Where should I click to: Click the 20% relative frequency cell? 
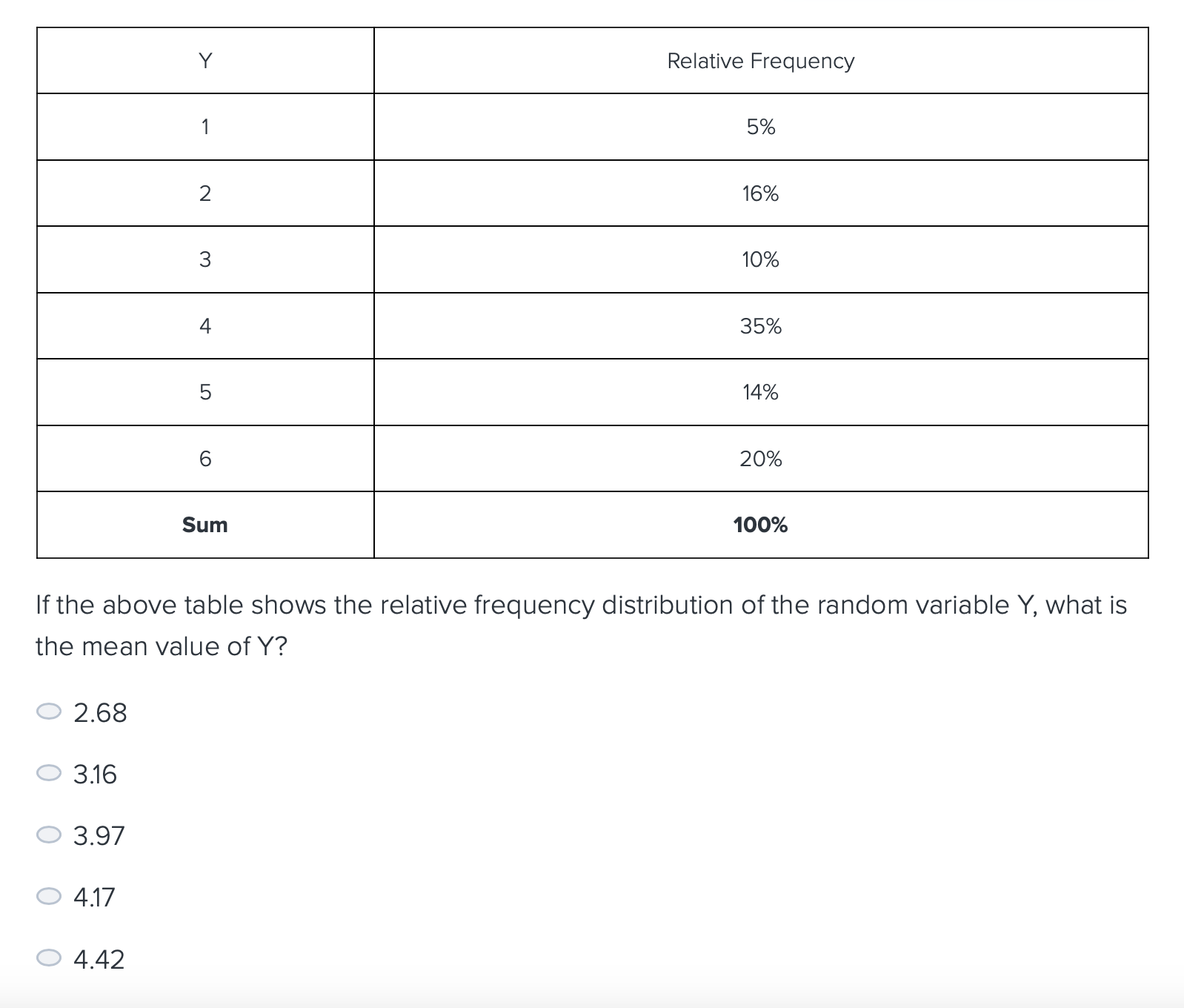coord(760,459)
